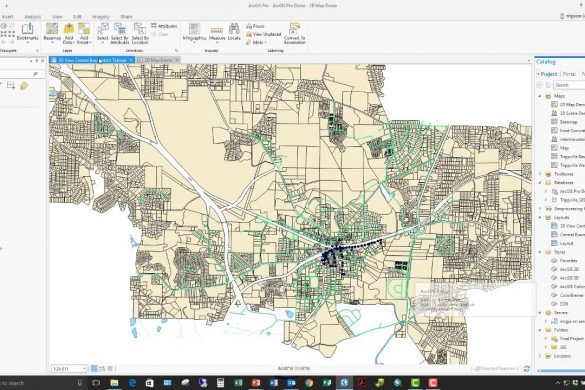585x390 pixels.
Task: Open the Basemap gallery button
Action: (52, 33)
